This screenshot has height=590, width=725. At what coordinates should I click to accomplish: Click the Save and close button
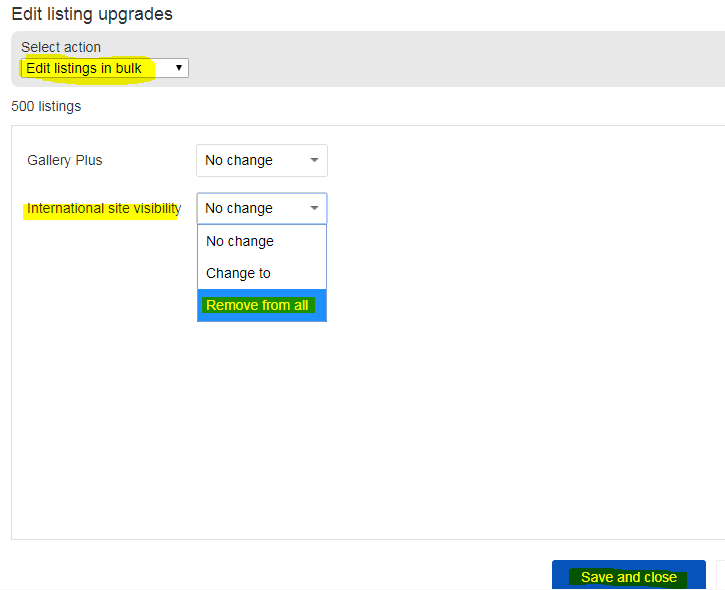628,576
